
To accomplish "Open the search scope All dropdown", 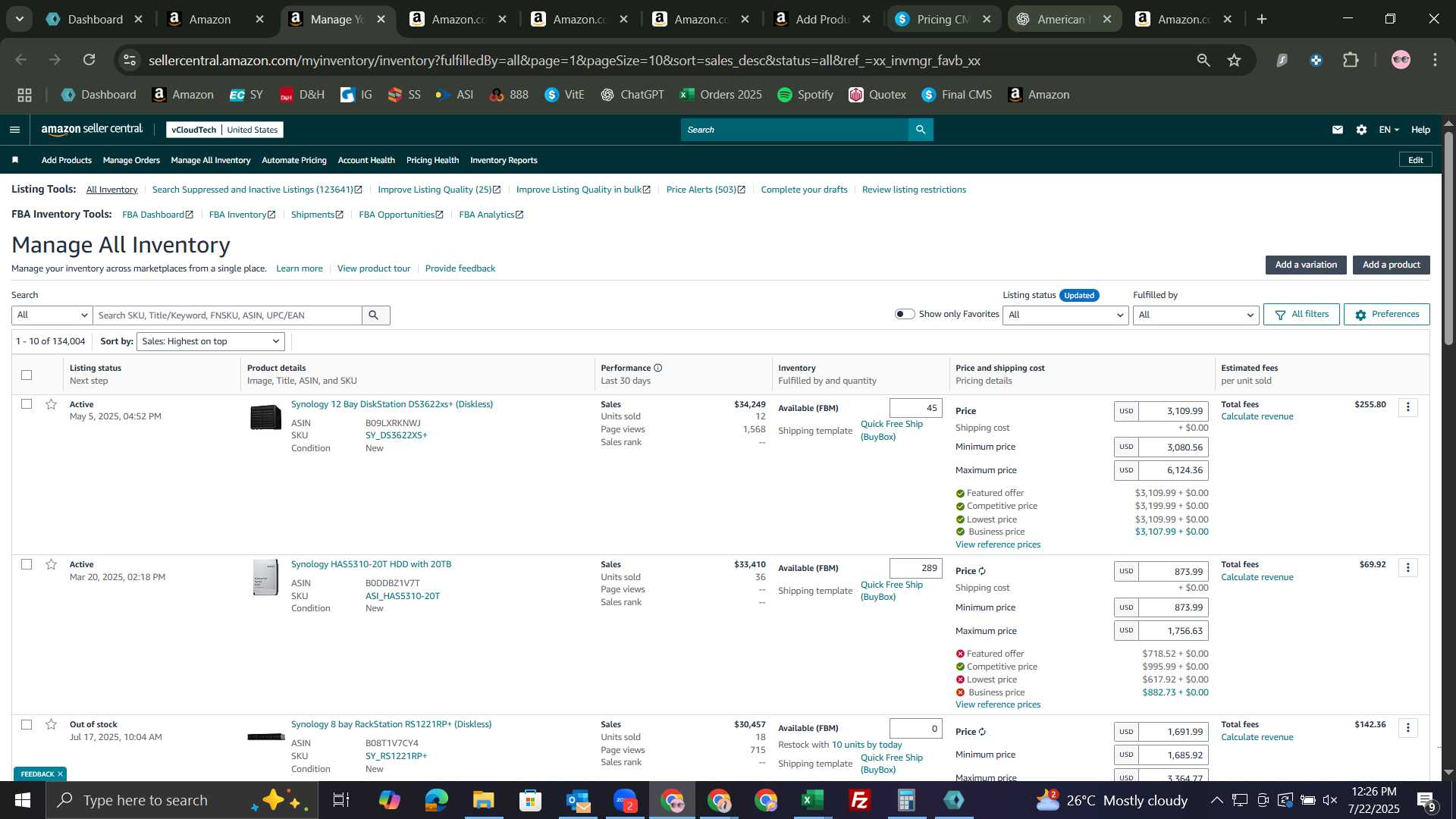I will [x=52, y=315].
